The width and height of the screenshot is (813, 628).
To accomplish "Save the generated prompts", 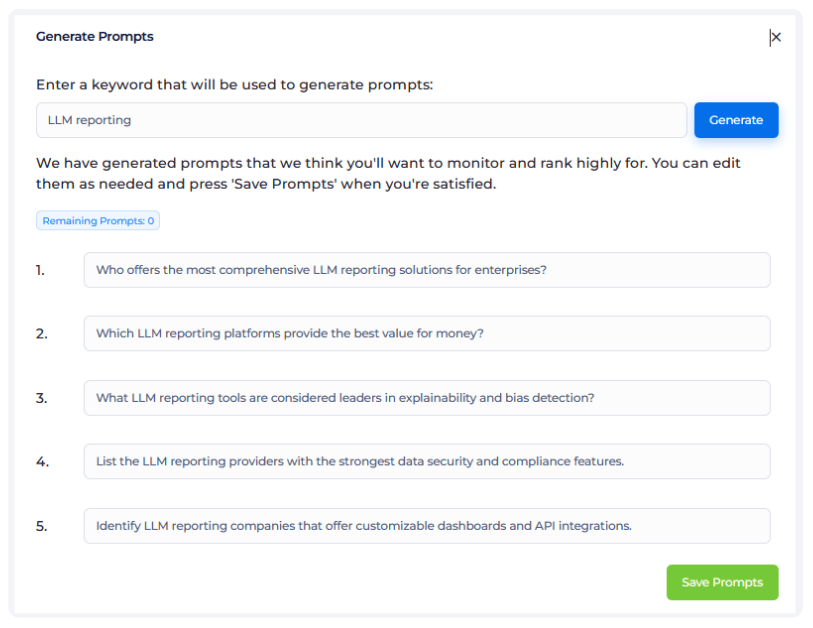I will tap(722, 582).
